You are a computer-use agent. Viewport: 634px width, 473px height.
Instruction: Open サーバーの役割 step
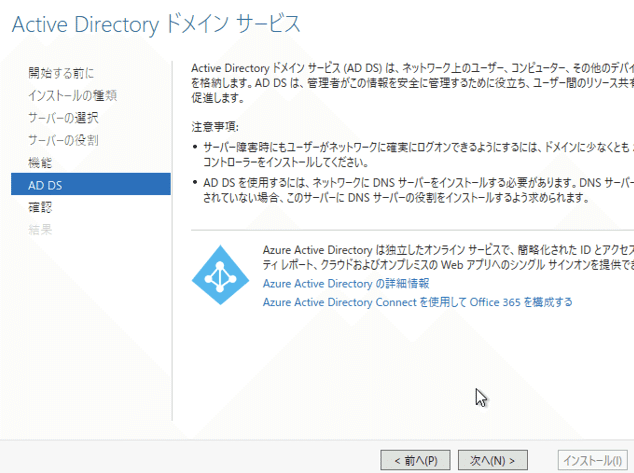[x=63, y=140]
